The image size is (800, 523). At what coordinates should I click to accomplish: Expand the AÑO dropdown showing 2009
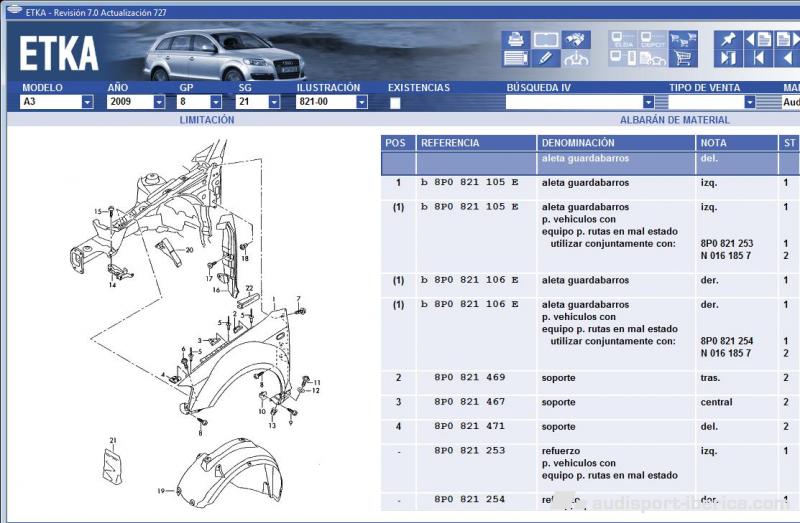pyautogui.click(x=159, y=102)
